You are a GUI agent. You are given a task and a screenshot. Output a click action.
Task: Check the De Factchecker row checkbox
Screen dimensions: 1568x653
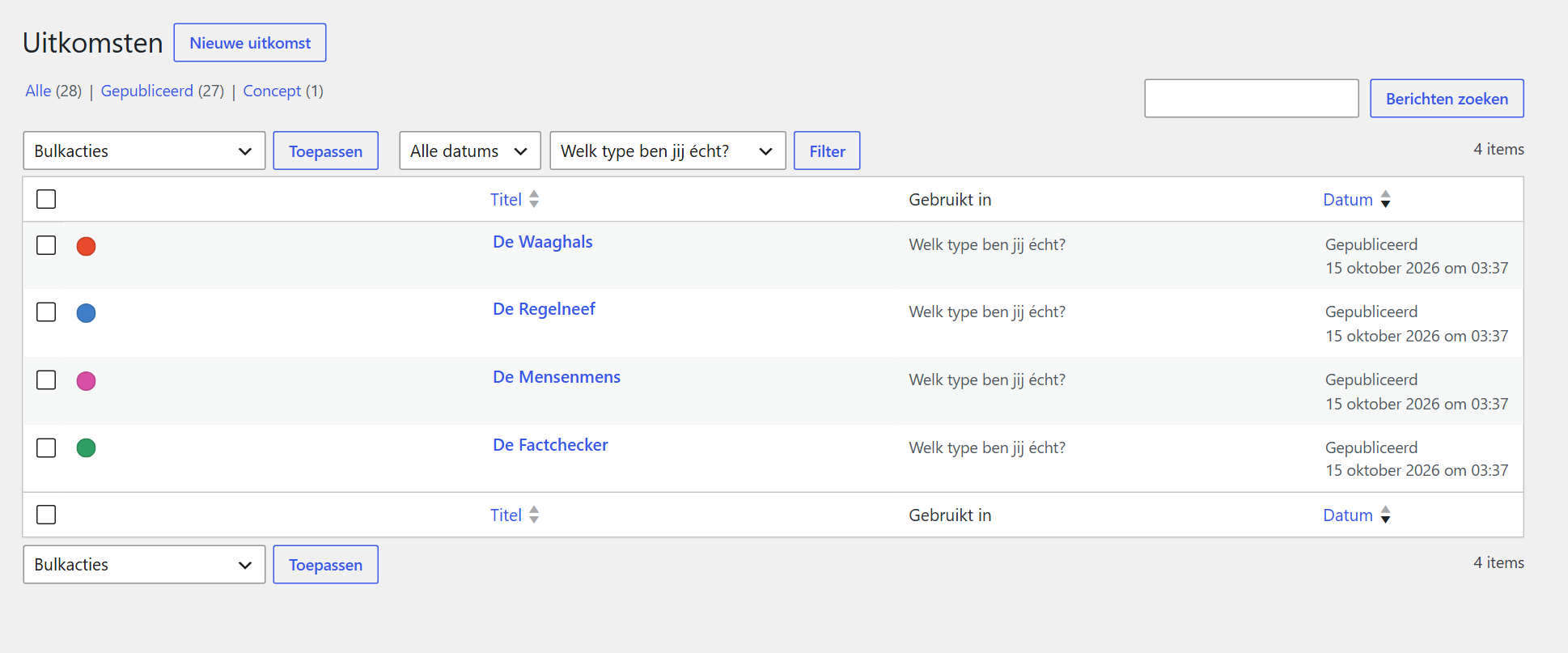pos(46,447)
